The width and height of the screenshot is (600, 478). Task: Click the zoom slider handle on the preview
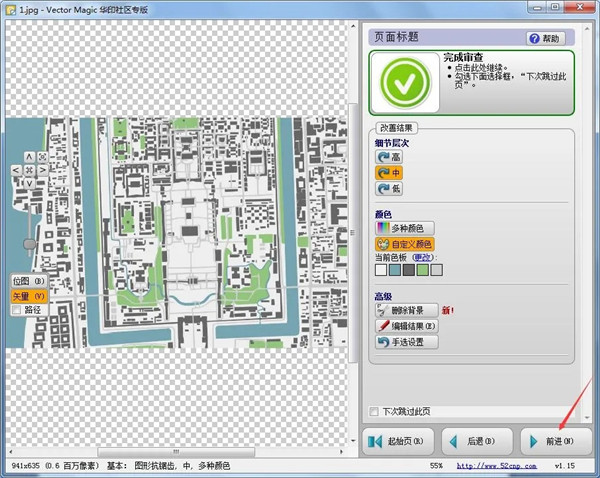pyautogui.click(x=29, y=243)
